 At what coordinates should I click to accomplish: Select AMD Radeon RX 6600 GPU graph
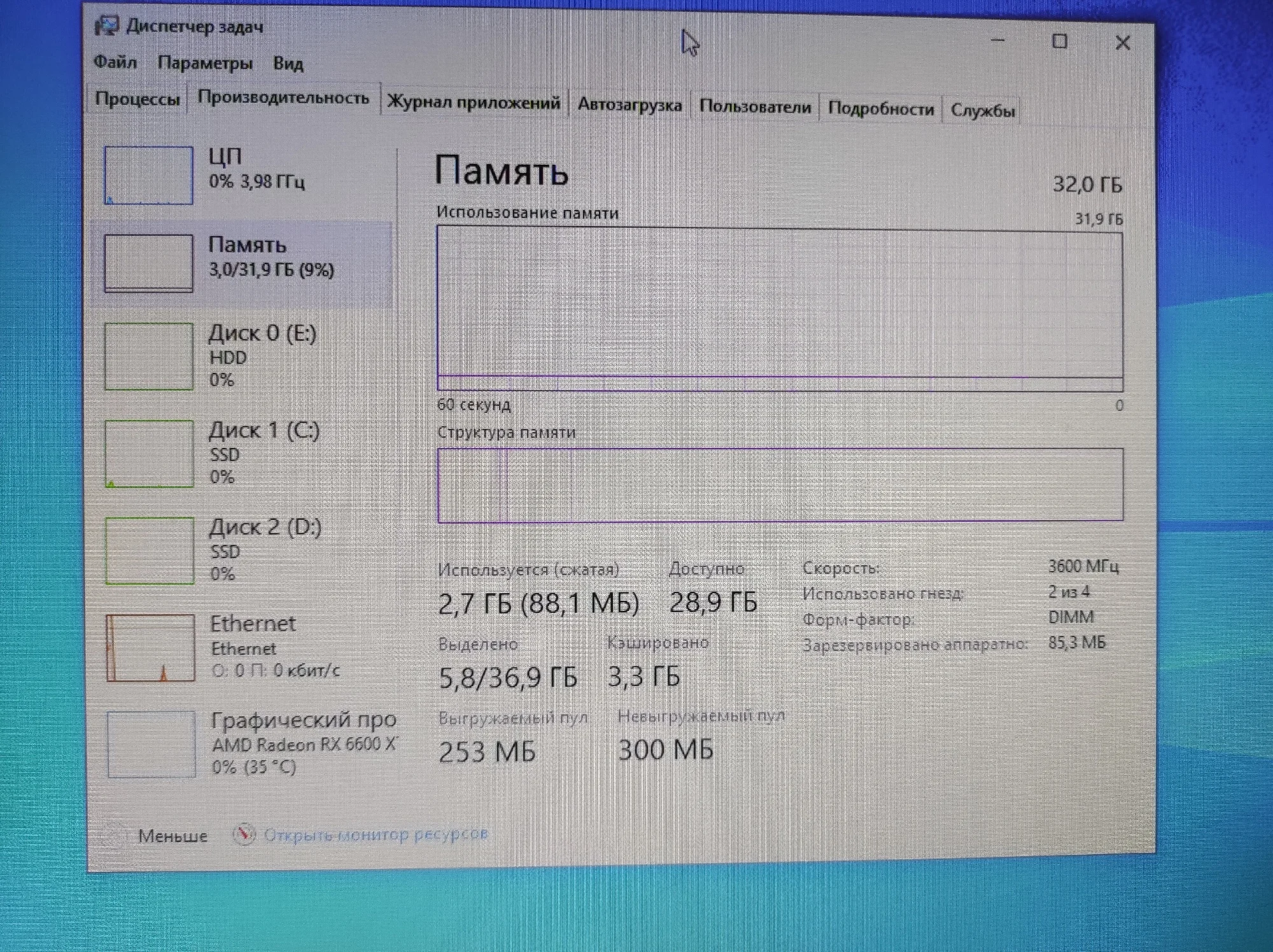pos(151,745)
